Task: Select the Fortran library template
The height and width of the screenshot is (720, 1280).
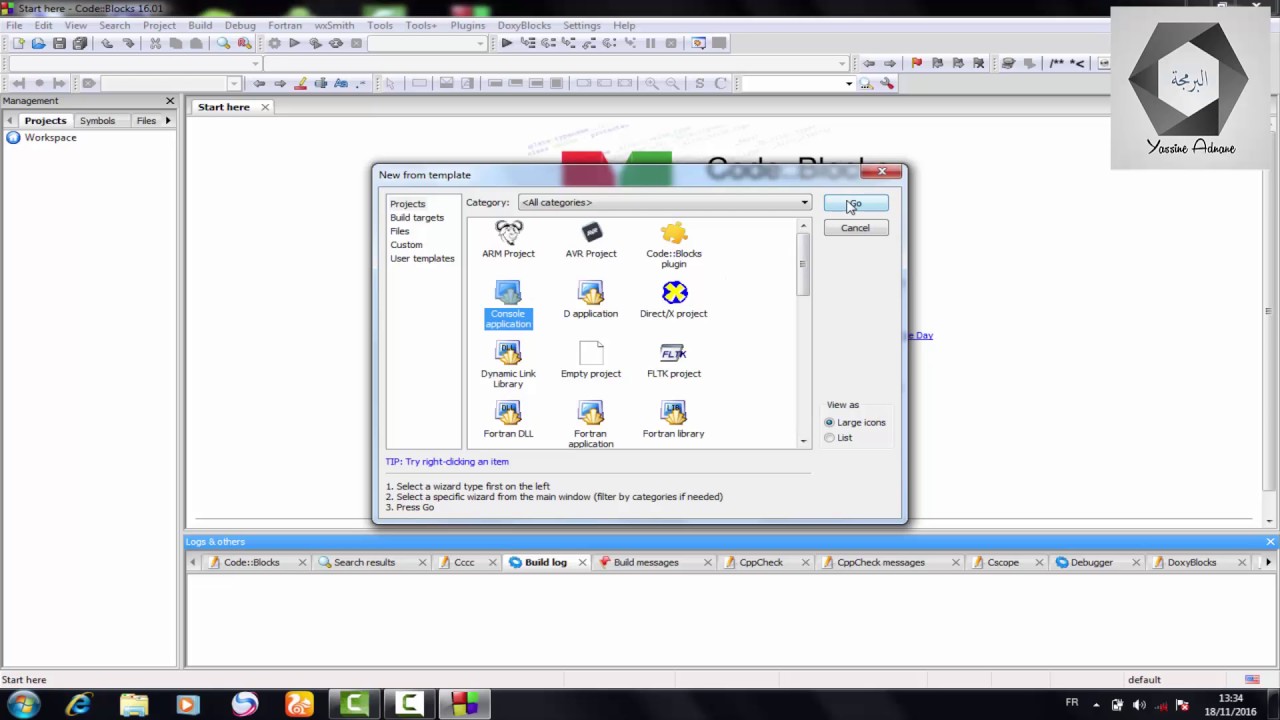Action: click(x=674, y=420)
